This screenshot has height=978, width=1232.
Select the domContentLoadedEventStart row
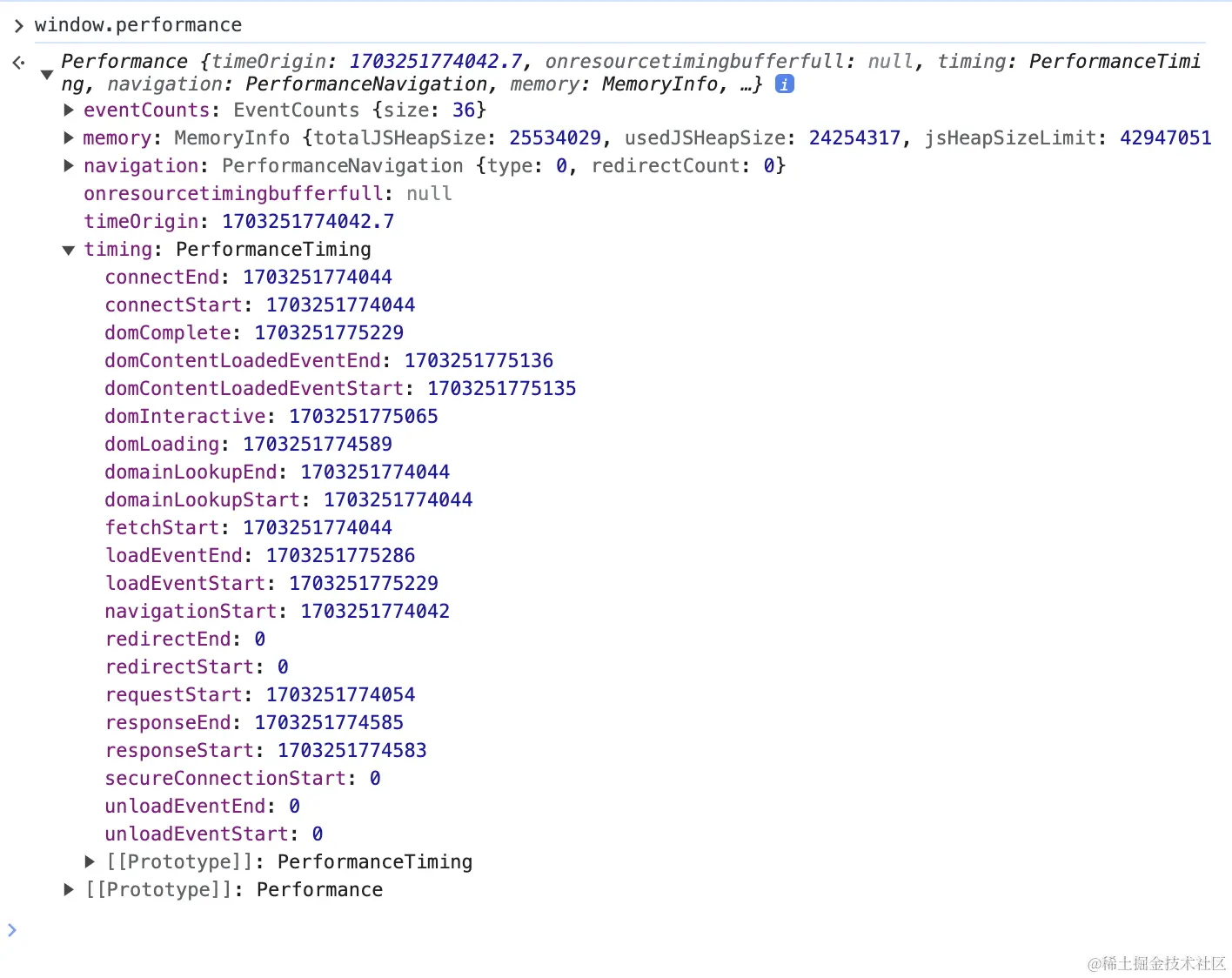(340, 388)
